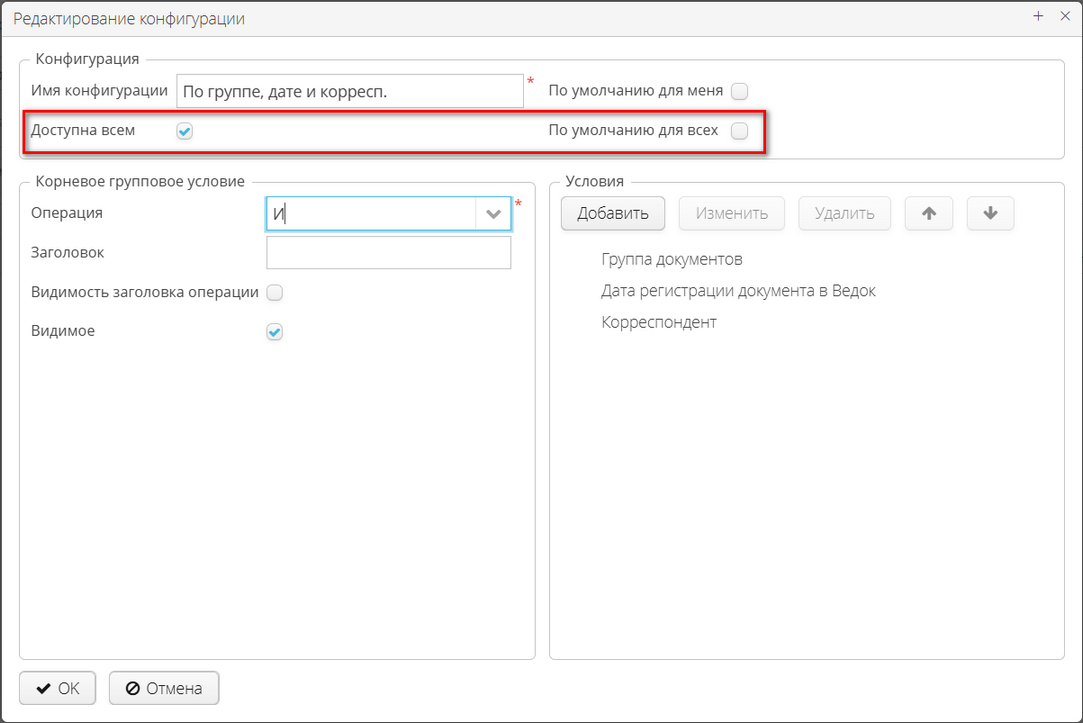
Task: Click the down arrow icon to reorder conditions
Action: 990,213
